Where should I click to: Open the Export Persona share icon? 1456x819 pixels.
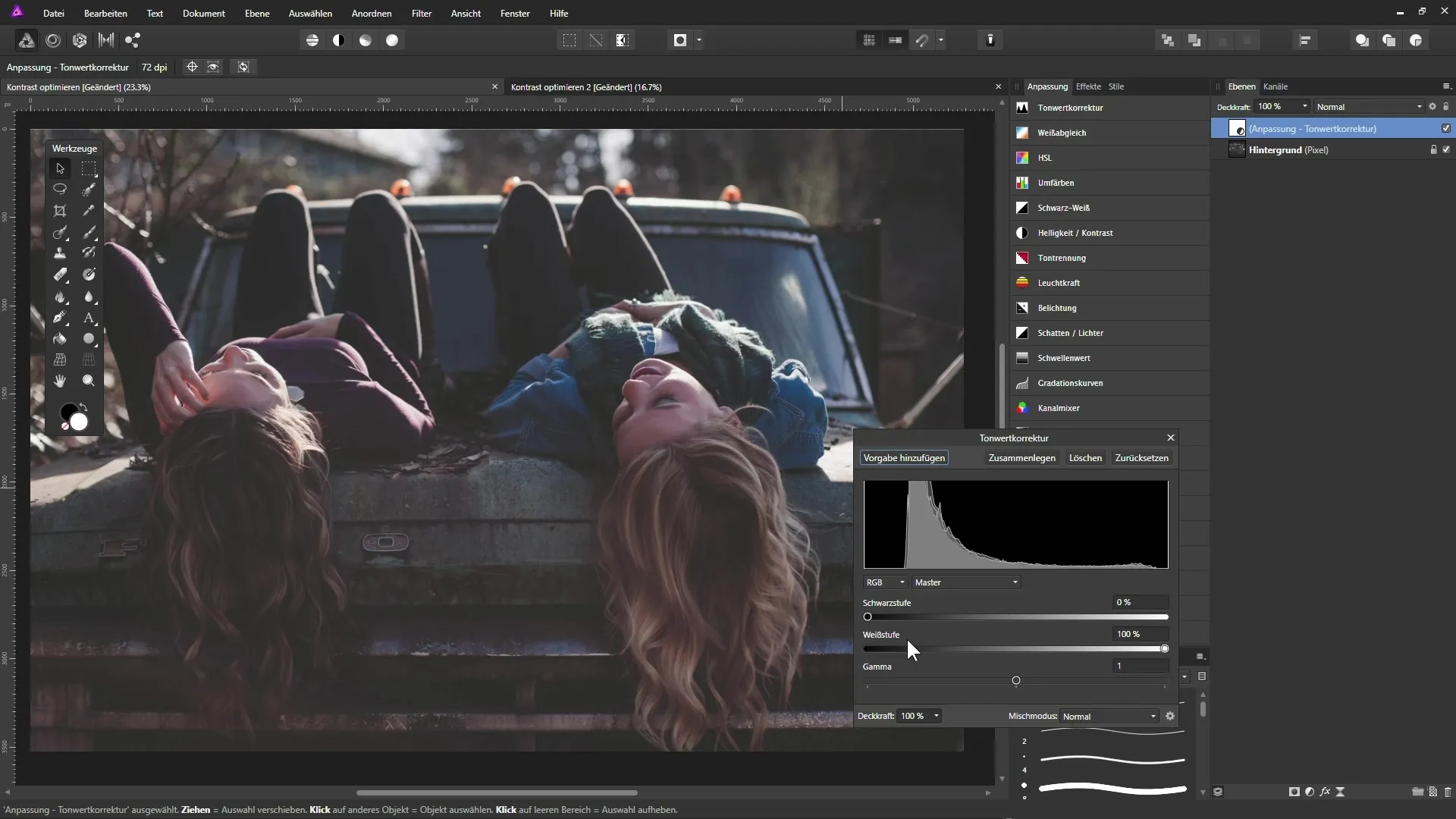pyautogui.click(x=133, y=40)
